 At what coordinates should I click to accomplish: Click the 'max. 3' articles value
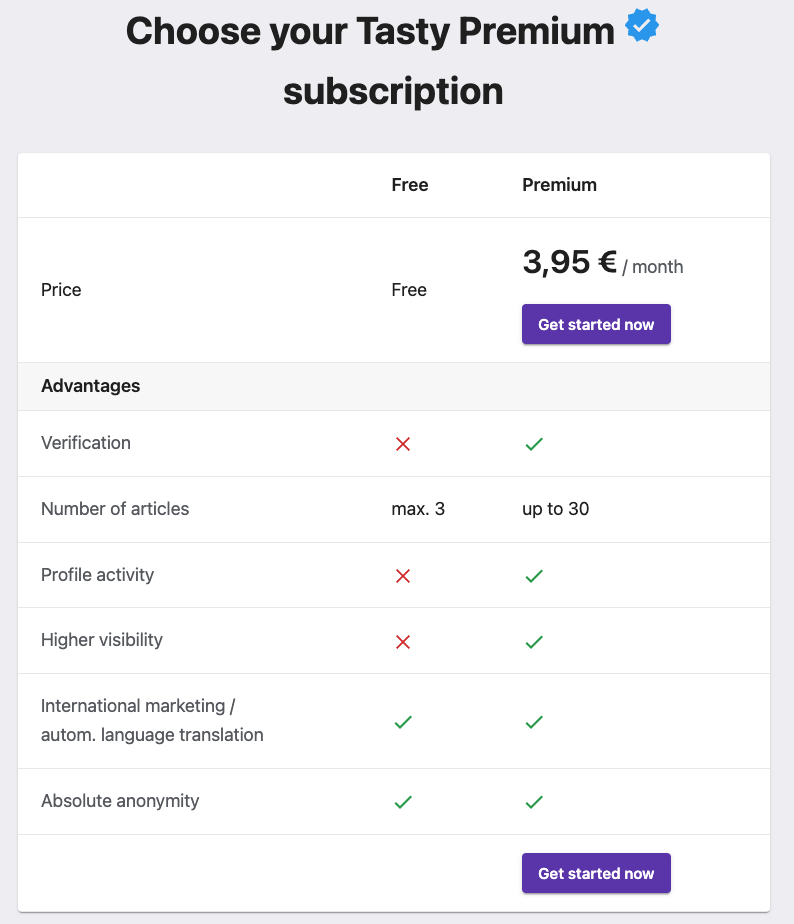tap(418, 509)
